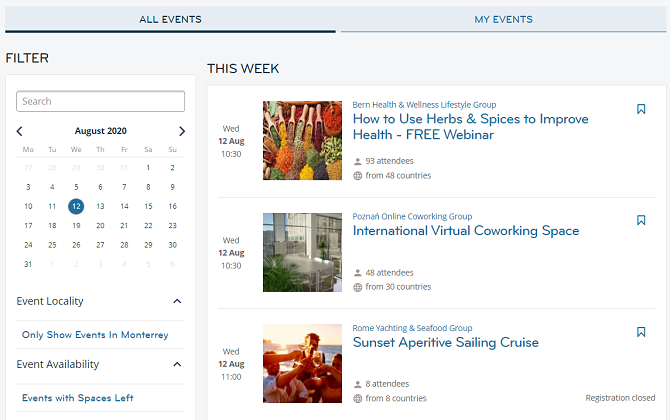Viewport: 670px width, 420px height.
Task: Open Poznań Online Coworking Group link
Action: point(412,216)
